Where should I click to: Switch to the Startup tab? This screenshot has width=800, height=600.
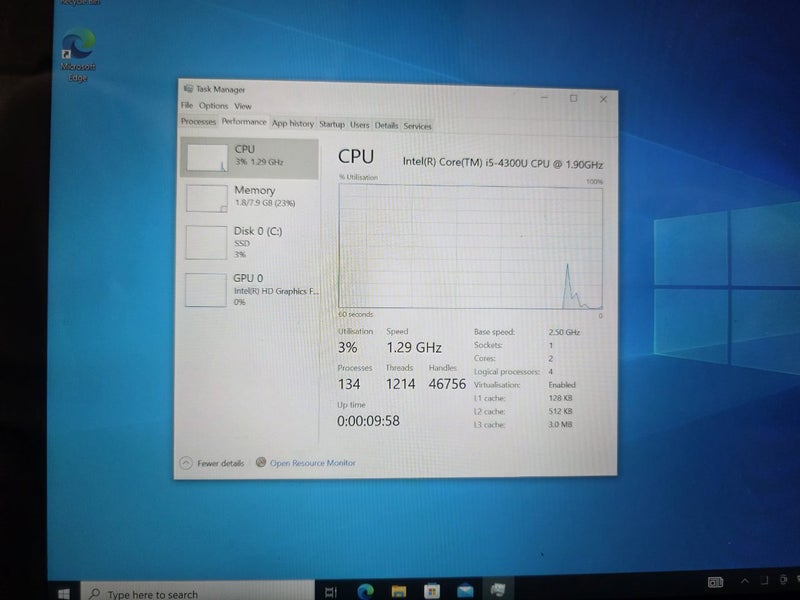(331, 125)
